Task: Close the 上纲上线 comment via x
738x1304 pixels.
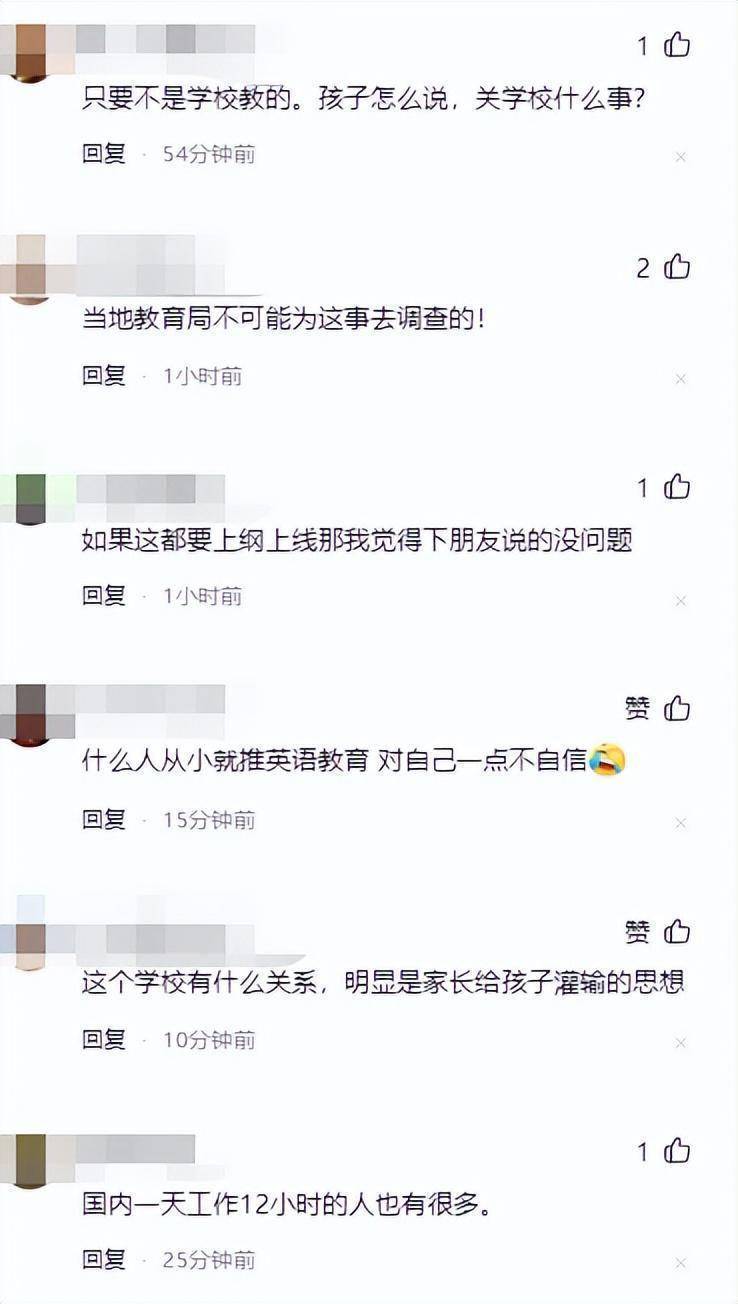Action: (x=681, y=600)
